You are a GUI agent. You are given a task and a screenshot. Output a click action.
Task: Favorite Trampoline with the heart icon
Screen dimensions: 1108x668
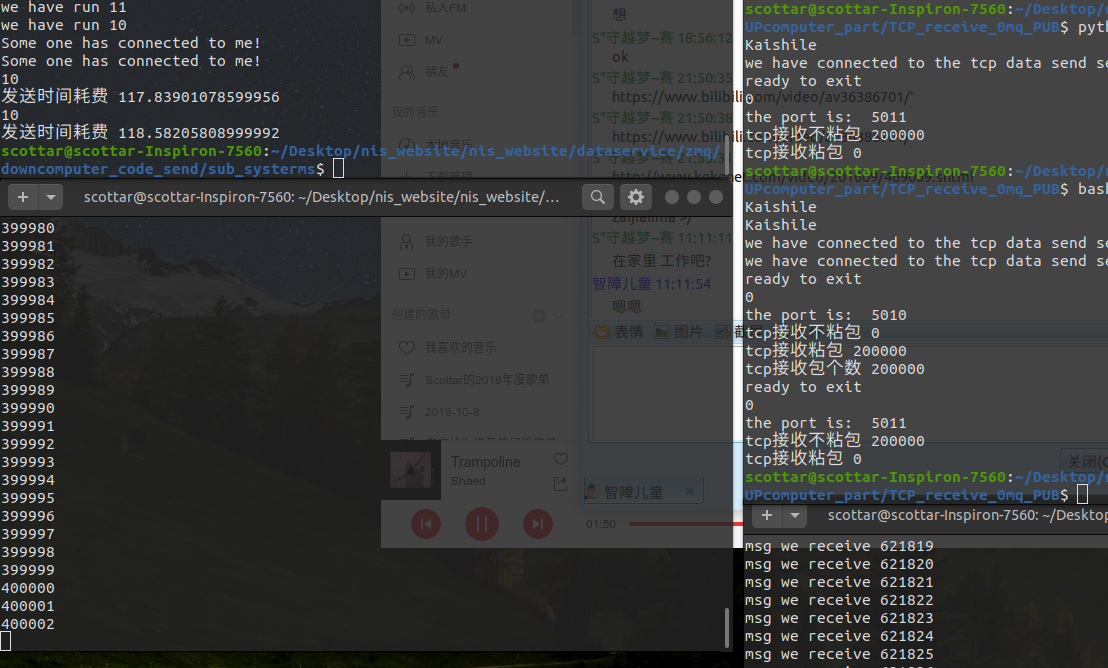click(x=560, y=460)
